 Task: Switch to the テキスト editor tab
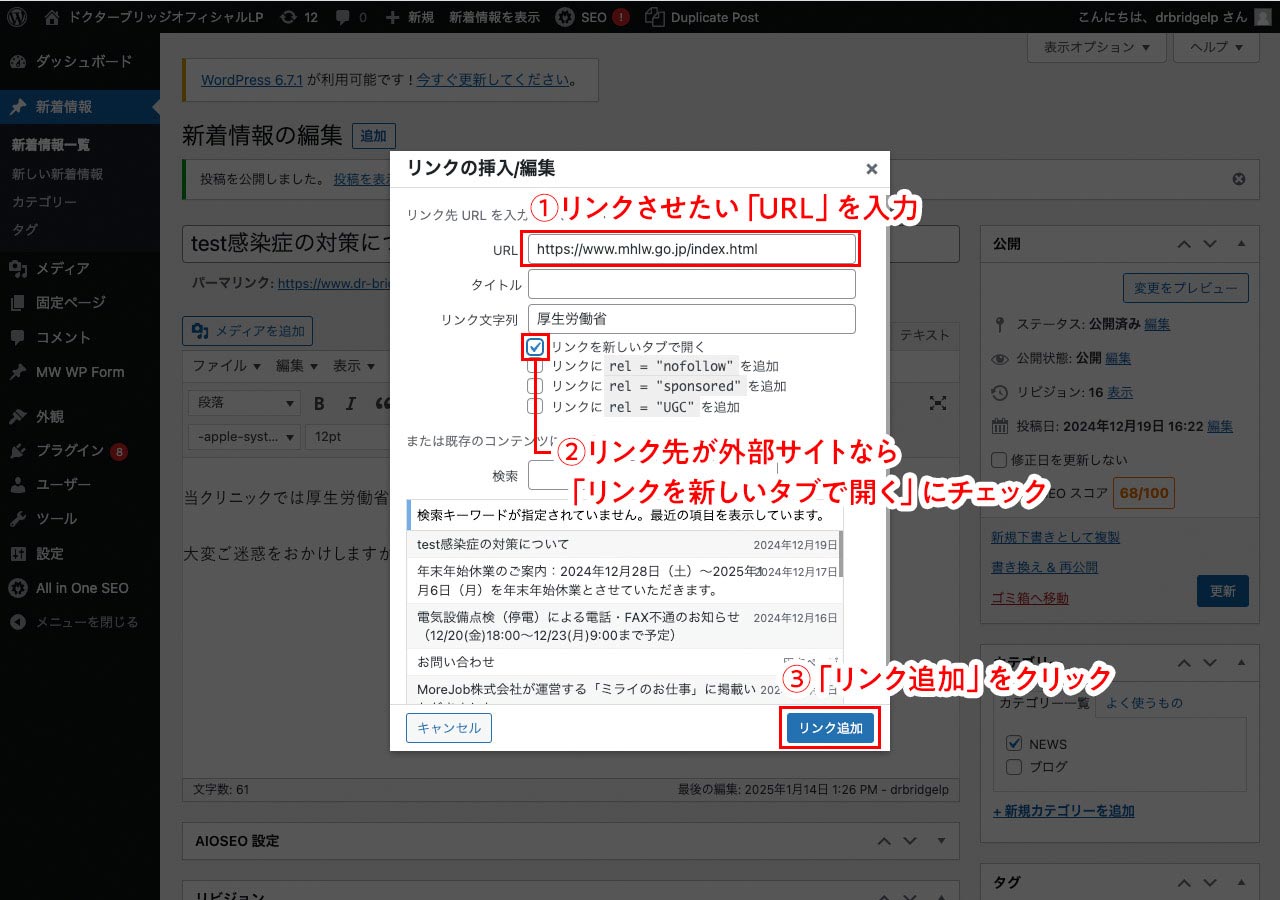(x=924, y=335)
